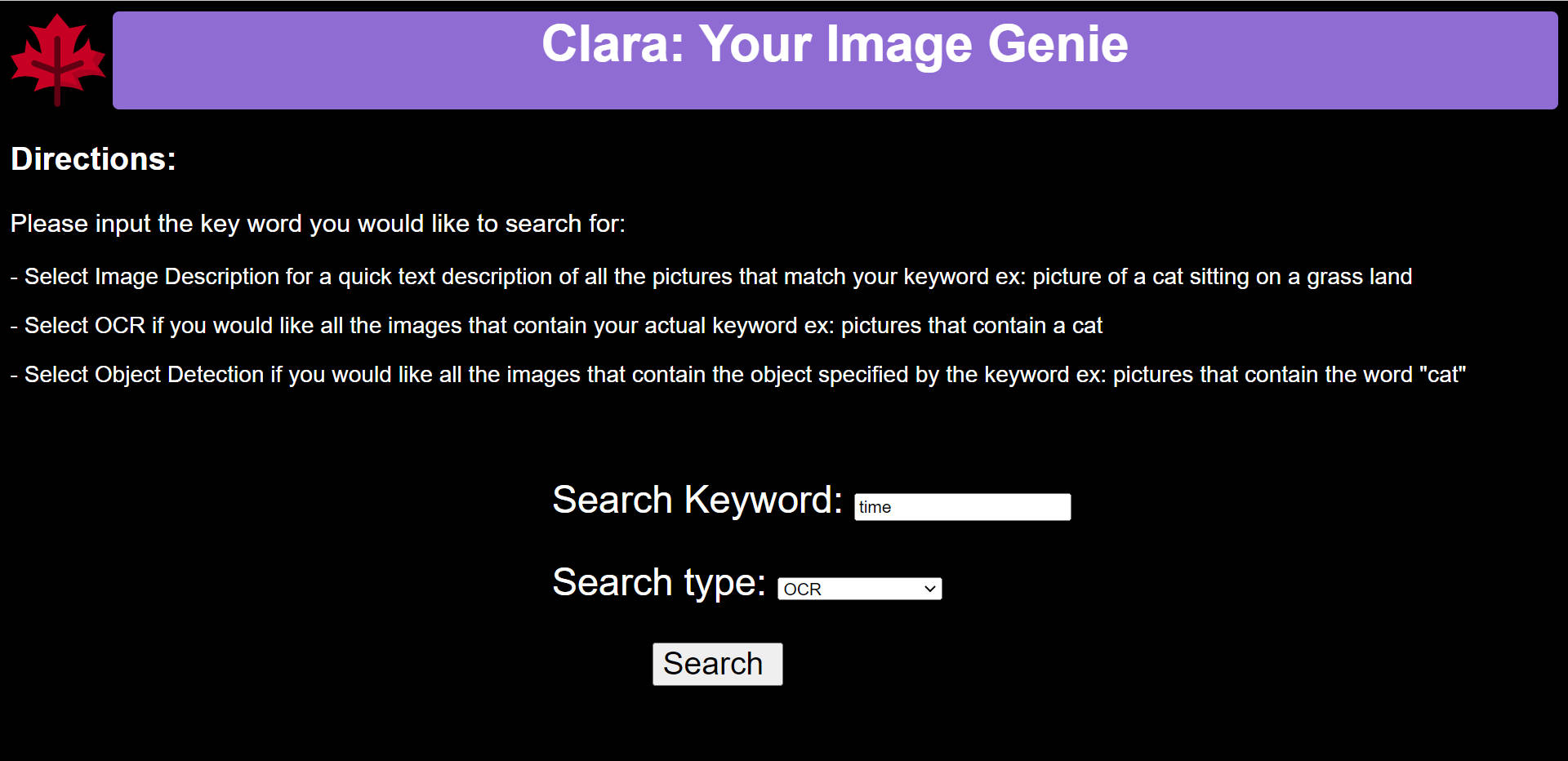Image resolution: width=1568 pixels, height=761 pixels.
Task: Click the 'Select OCR' instruction line
Action: click(556, 326)
